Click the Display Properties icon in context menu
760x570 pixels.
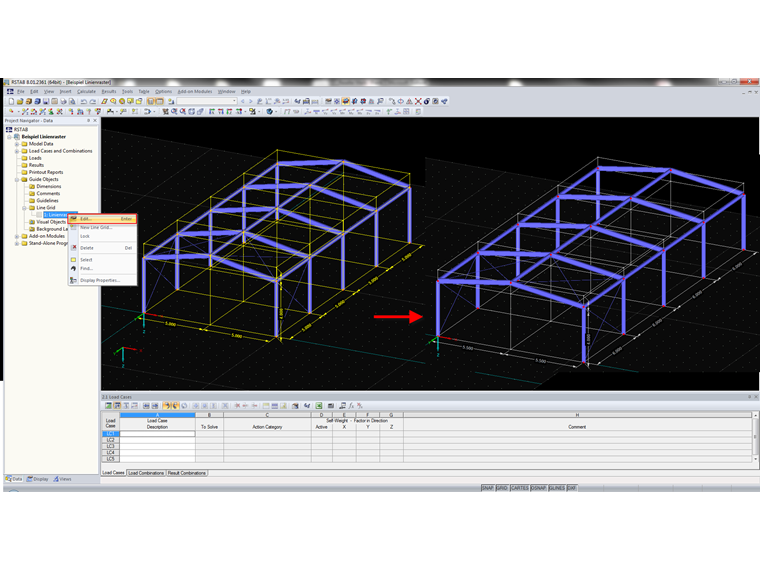(x=74, y=280)
